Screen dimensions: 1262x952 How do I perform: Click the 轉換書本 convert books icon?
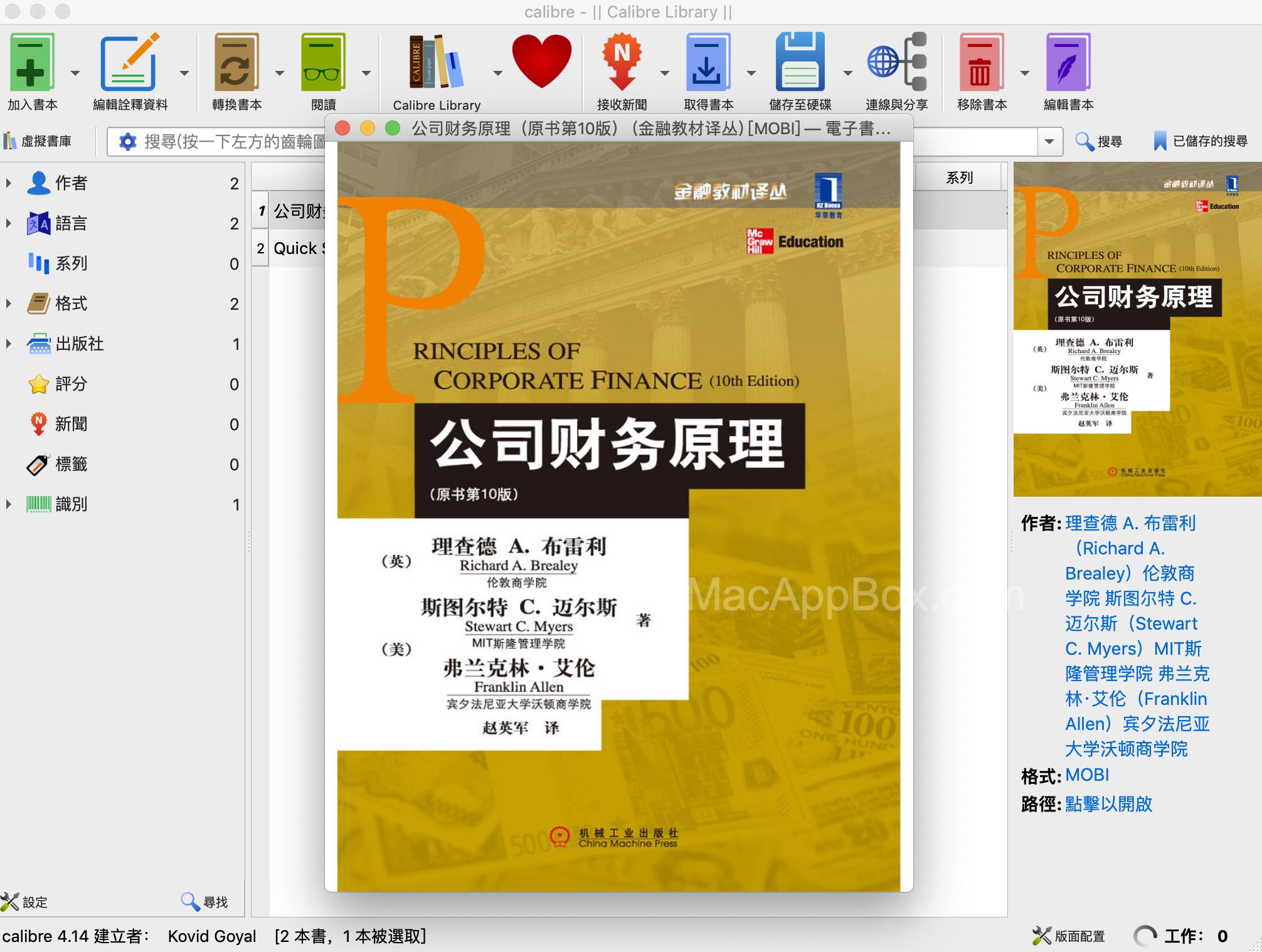(236, 63)
